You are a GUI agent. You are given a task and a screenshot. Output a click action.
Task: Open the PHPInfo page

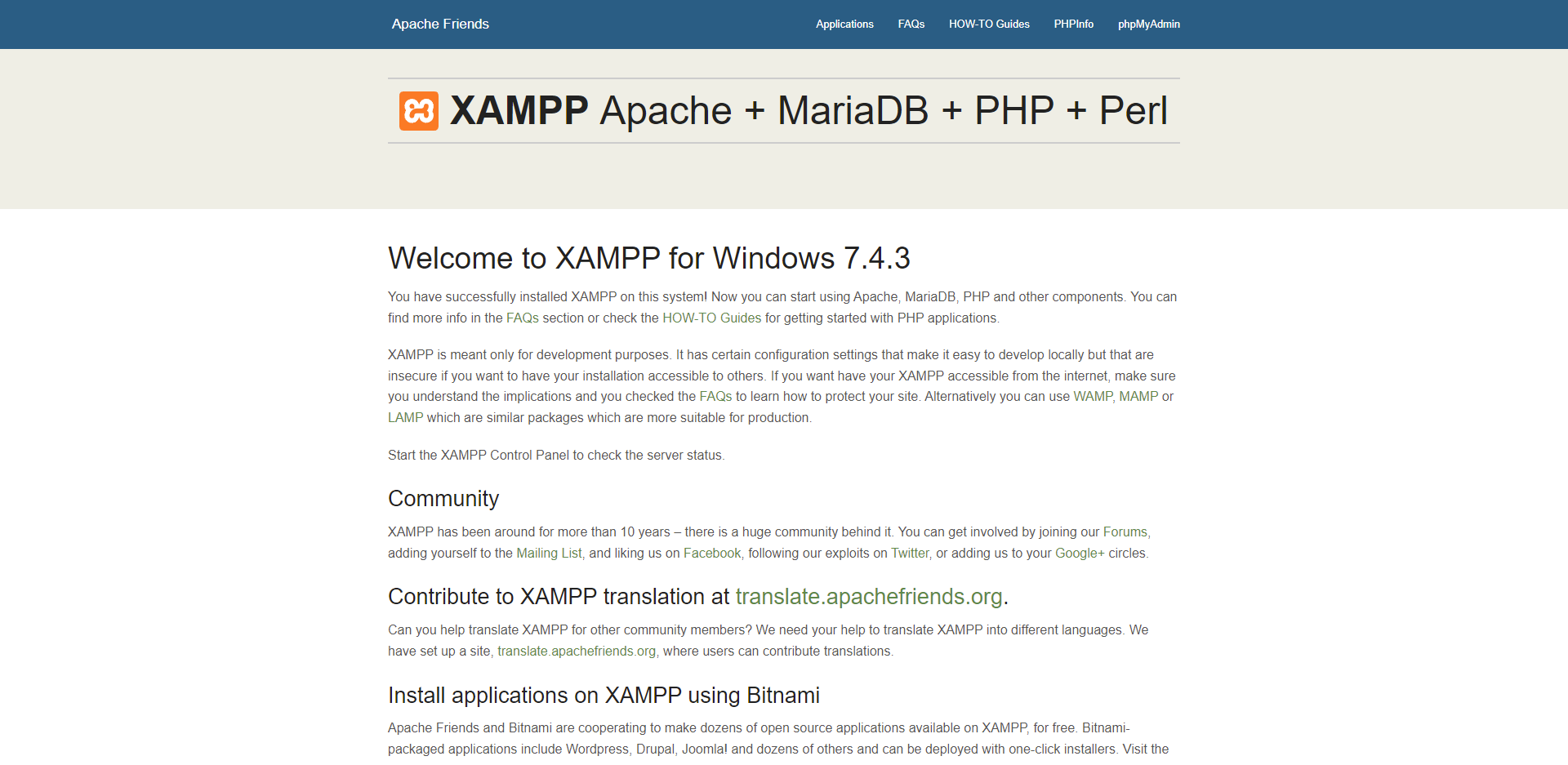pos(1073,24)
